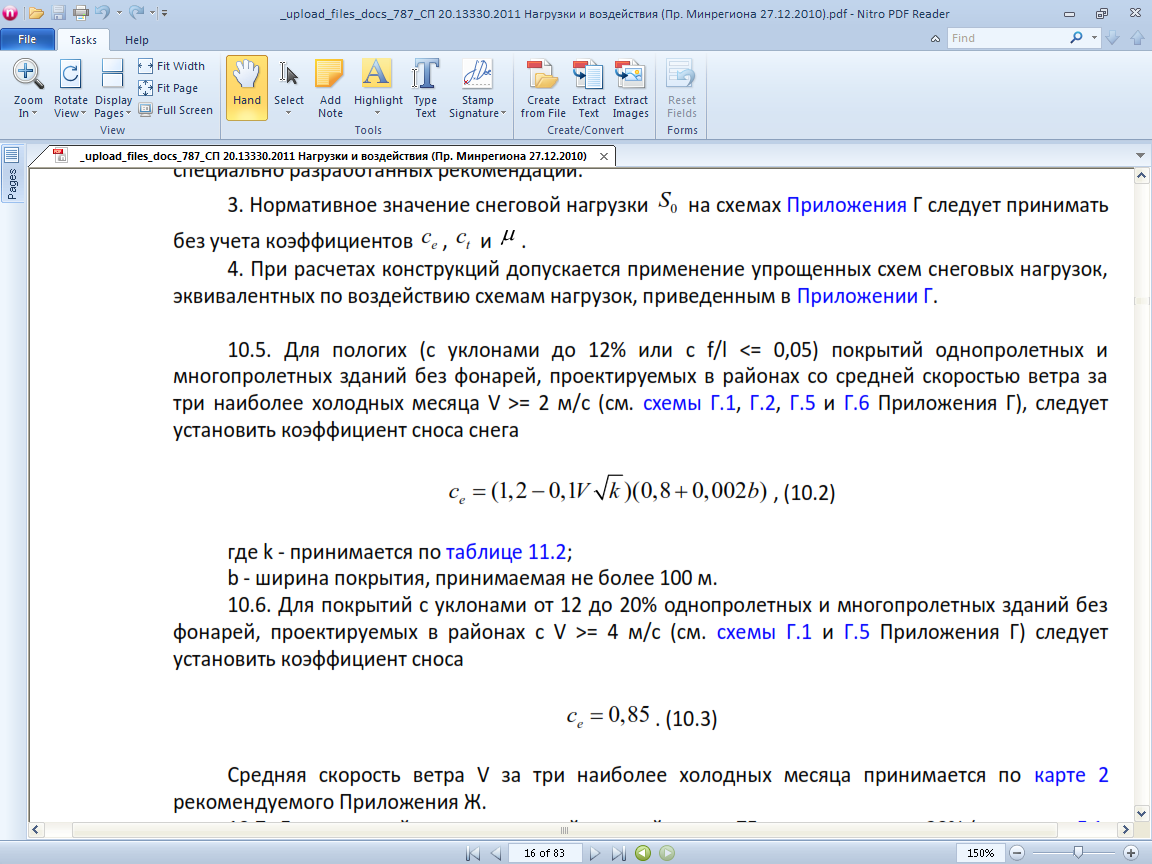Switch to the Tasks ribbon tab
Viewport: 1152px width, 864px height.
click(83, 40)
